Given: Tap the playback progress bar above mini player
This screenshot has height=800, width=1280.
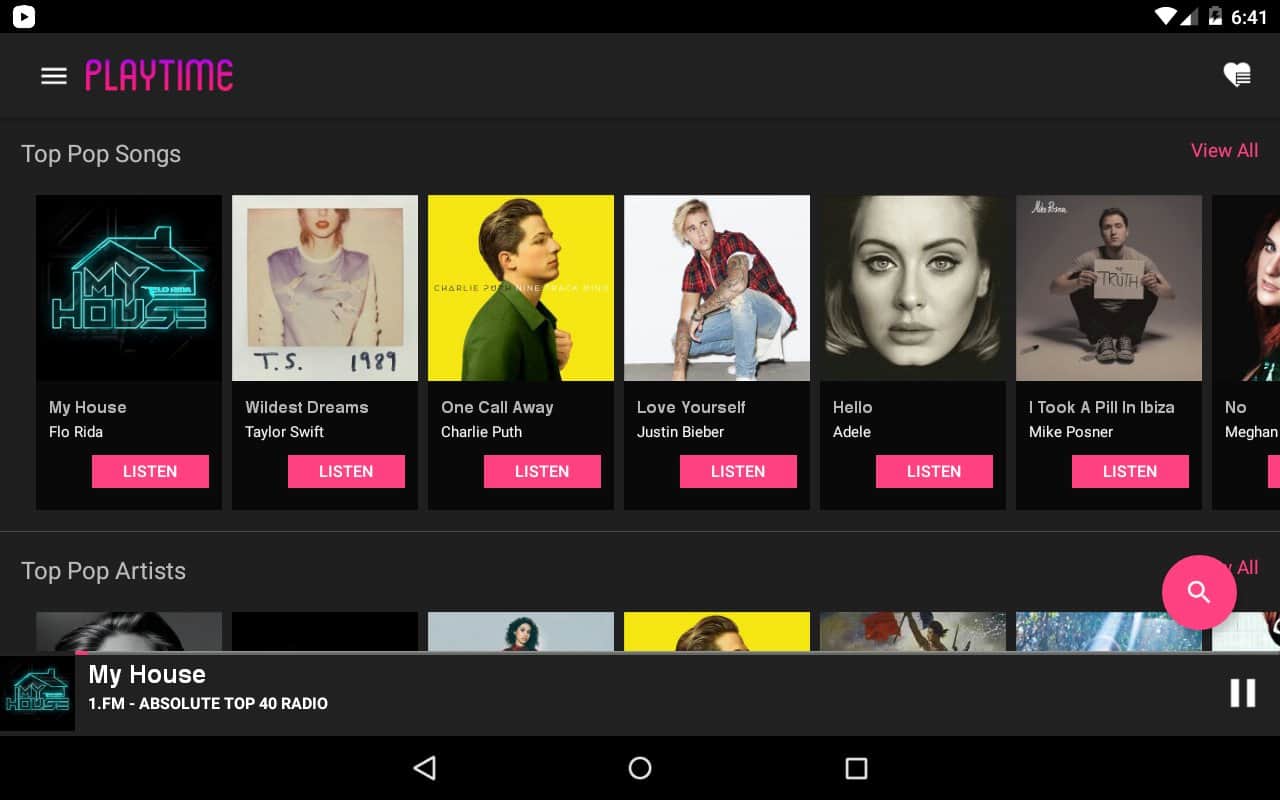Looking at the screenshot, I should click(640, 653).
